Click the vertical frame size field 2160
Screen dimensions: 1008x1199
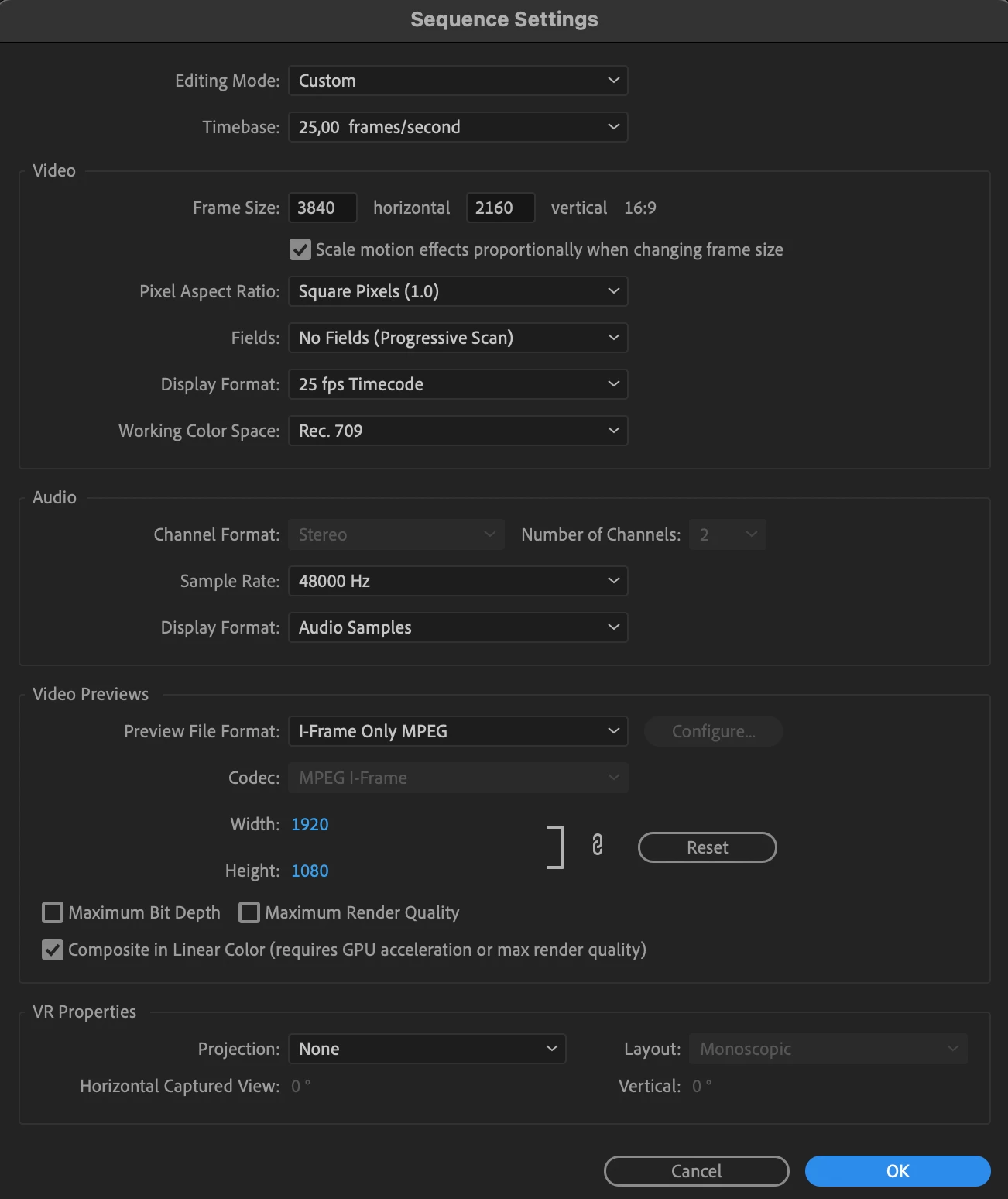click(x=501, y=208)
